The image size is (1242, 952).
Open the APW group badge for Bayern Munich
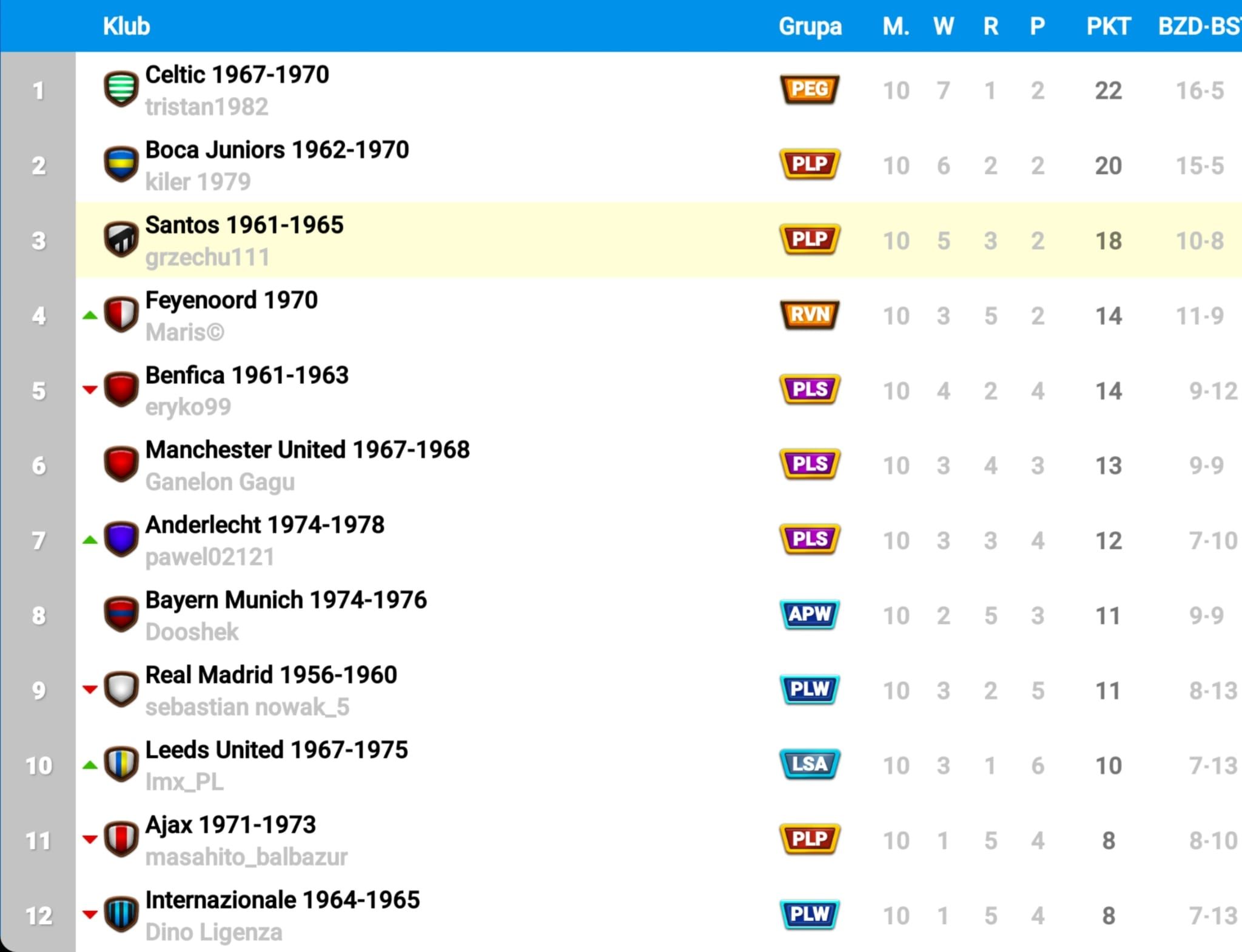[x=810, y=614]
